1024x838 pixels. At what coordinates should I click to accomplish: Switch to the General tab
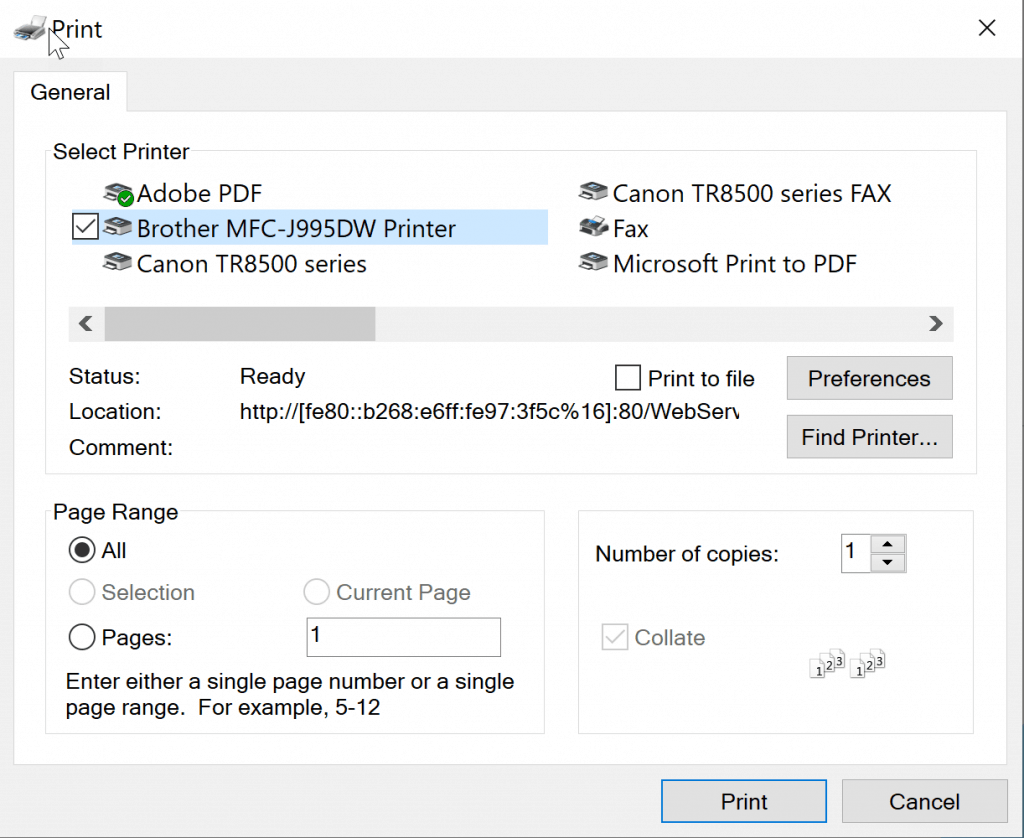click(70, 92)
